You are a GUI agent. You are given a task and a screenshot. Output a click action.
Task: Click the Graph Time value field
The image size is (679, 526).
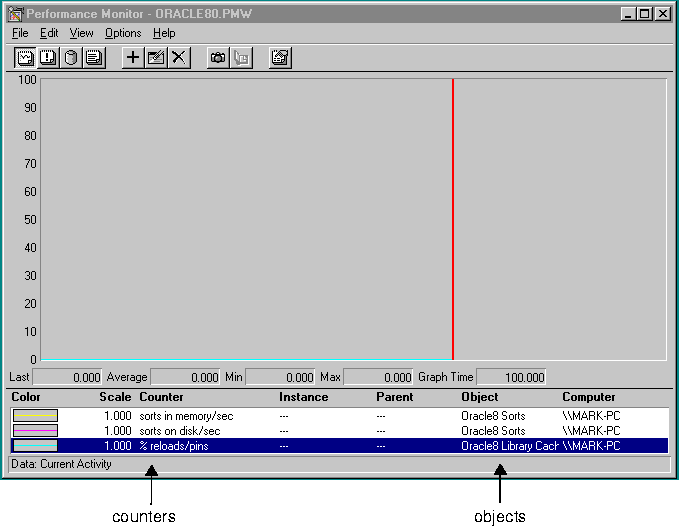tap(511, 377)
